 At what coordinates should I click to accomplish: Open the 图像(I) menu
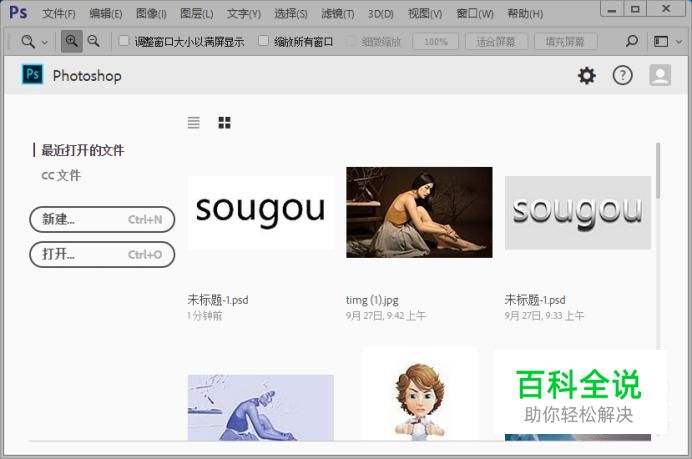coord(151,14)
